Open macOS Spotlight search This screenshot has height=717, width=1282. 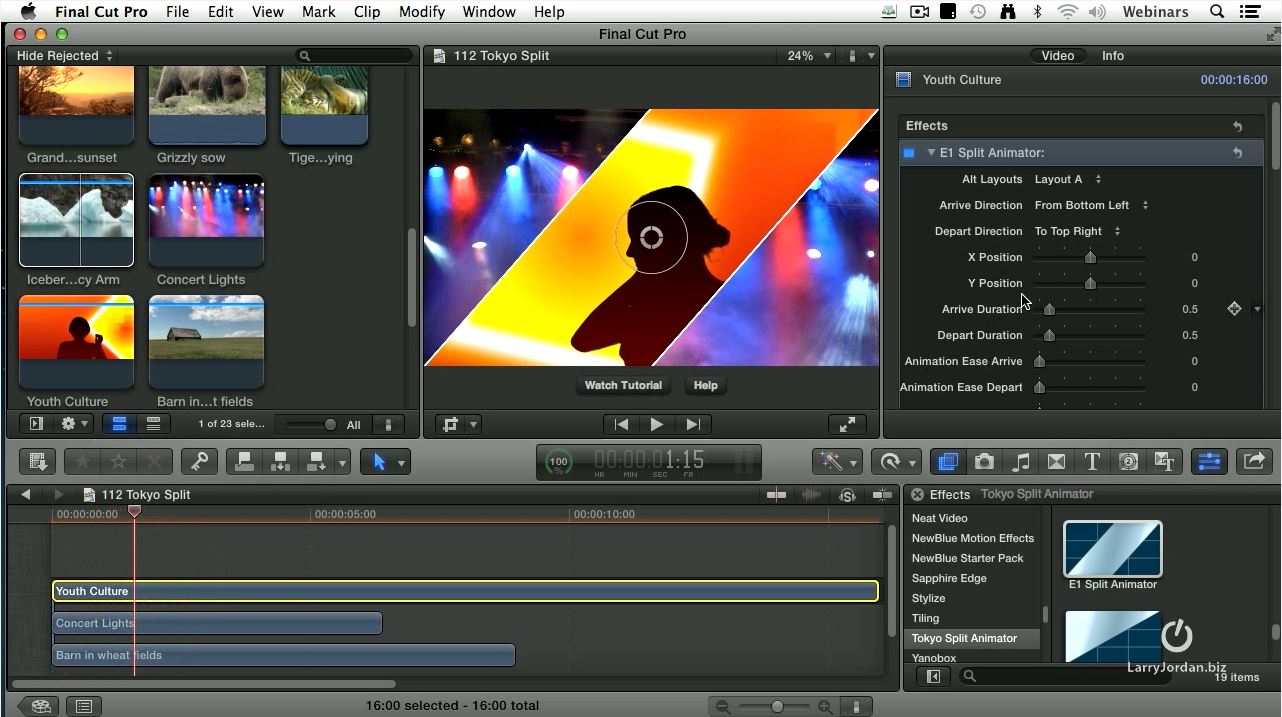tap(1217, 12)
